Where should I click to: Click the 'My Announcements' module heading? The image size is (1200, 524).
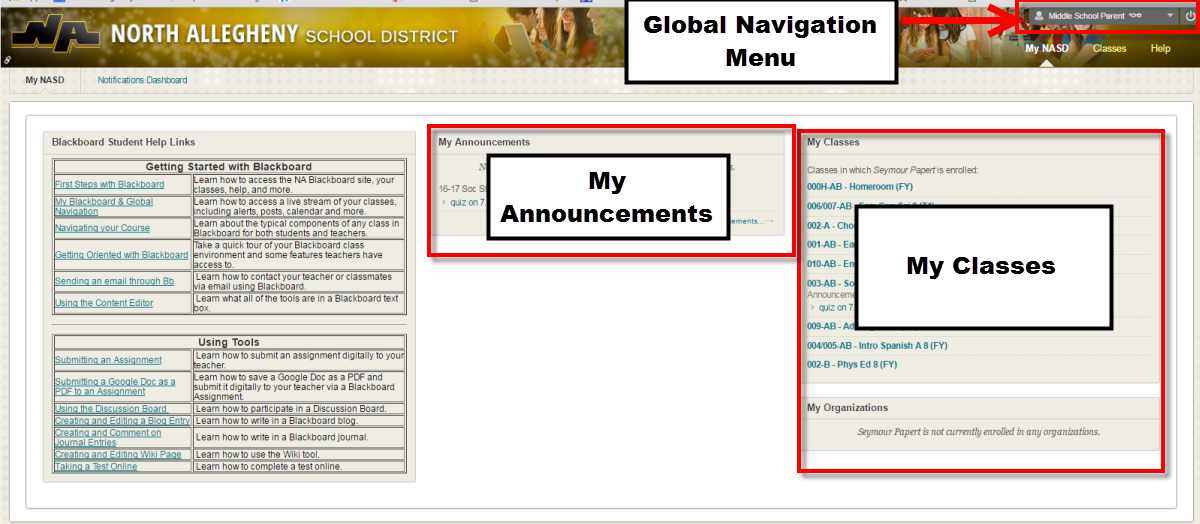click(484, 142)
